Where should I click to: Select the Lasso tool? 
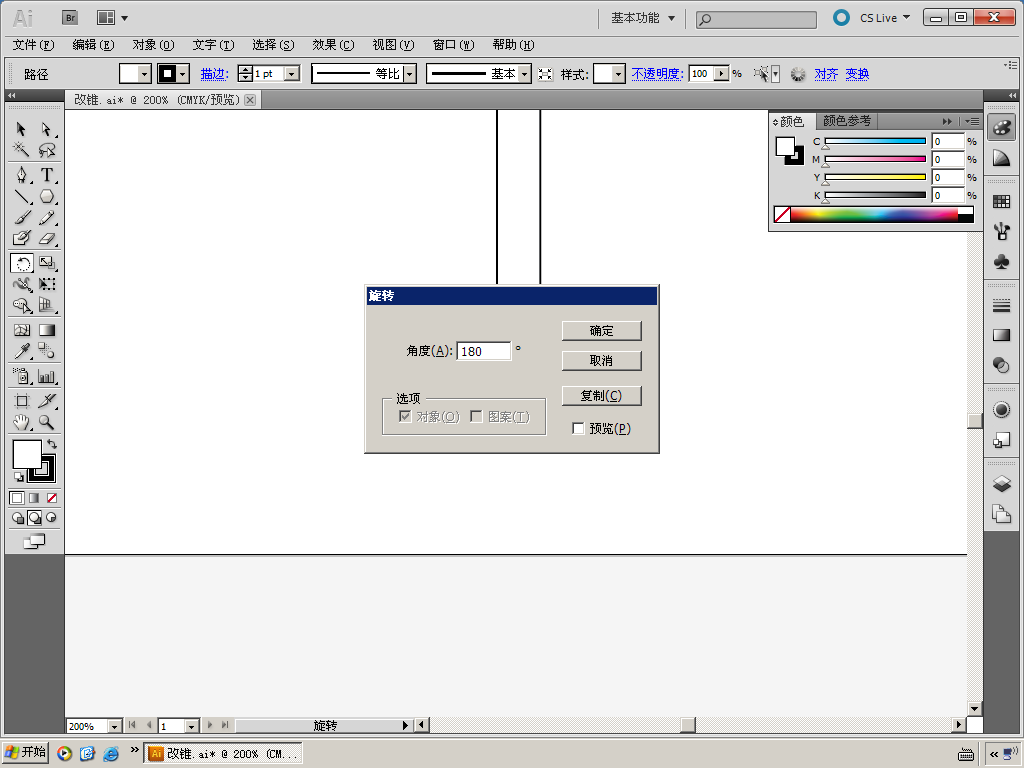click(x=46, y=150)
